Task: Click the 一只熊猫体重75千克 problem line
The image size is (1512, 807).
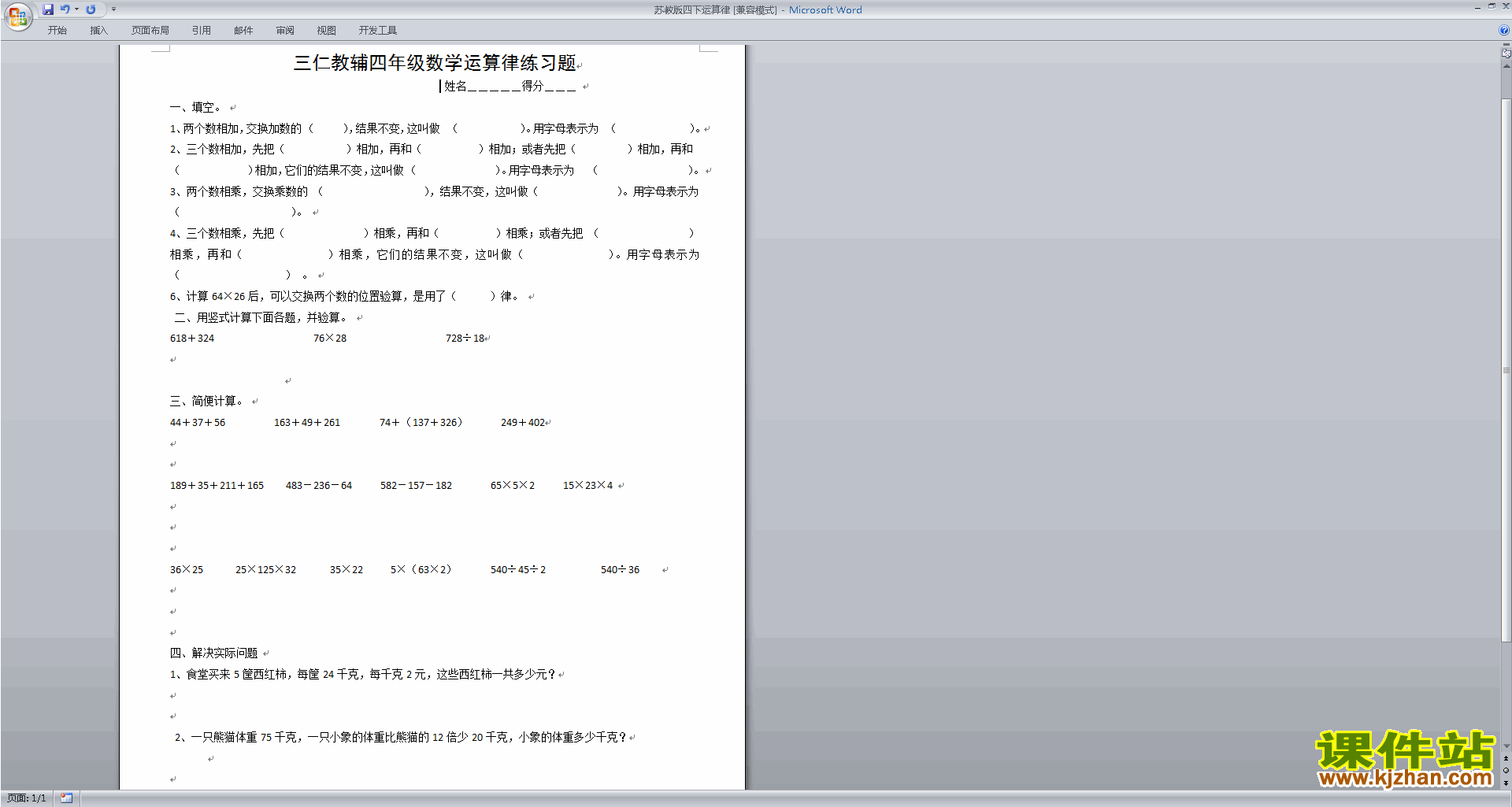Action: pyautogui.click(x=401, y=738)
